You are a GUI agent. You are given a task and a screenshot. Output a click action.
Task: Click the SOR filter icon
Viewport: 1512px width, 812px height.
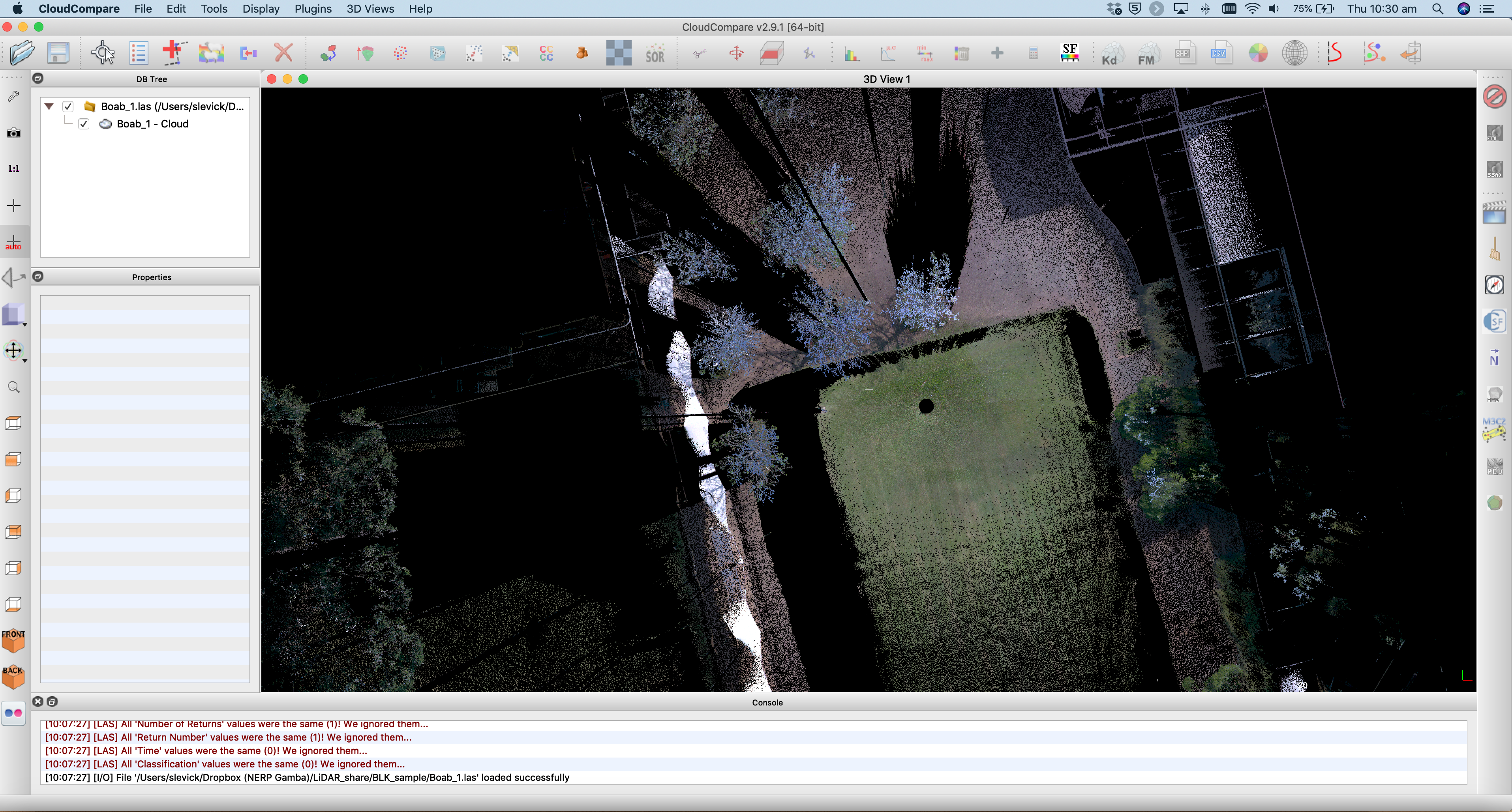click(x=655, y=53)
